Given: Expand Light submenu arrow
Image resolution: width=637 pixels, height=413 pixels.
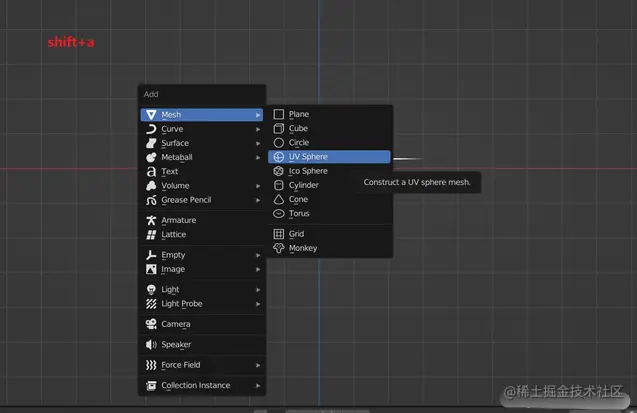Looking at the screenshot, I should pos(258,290).
